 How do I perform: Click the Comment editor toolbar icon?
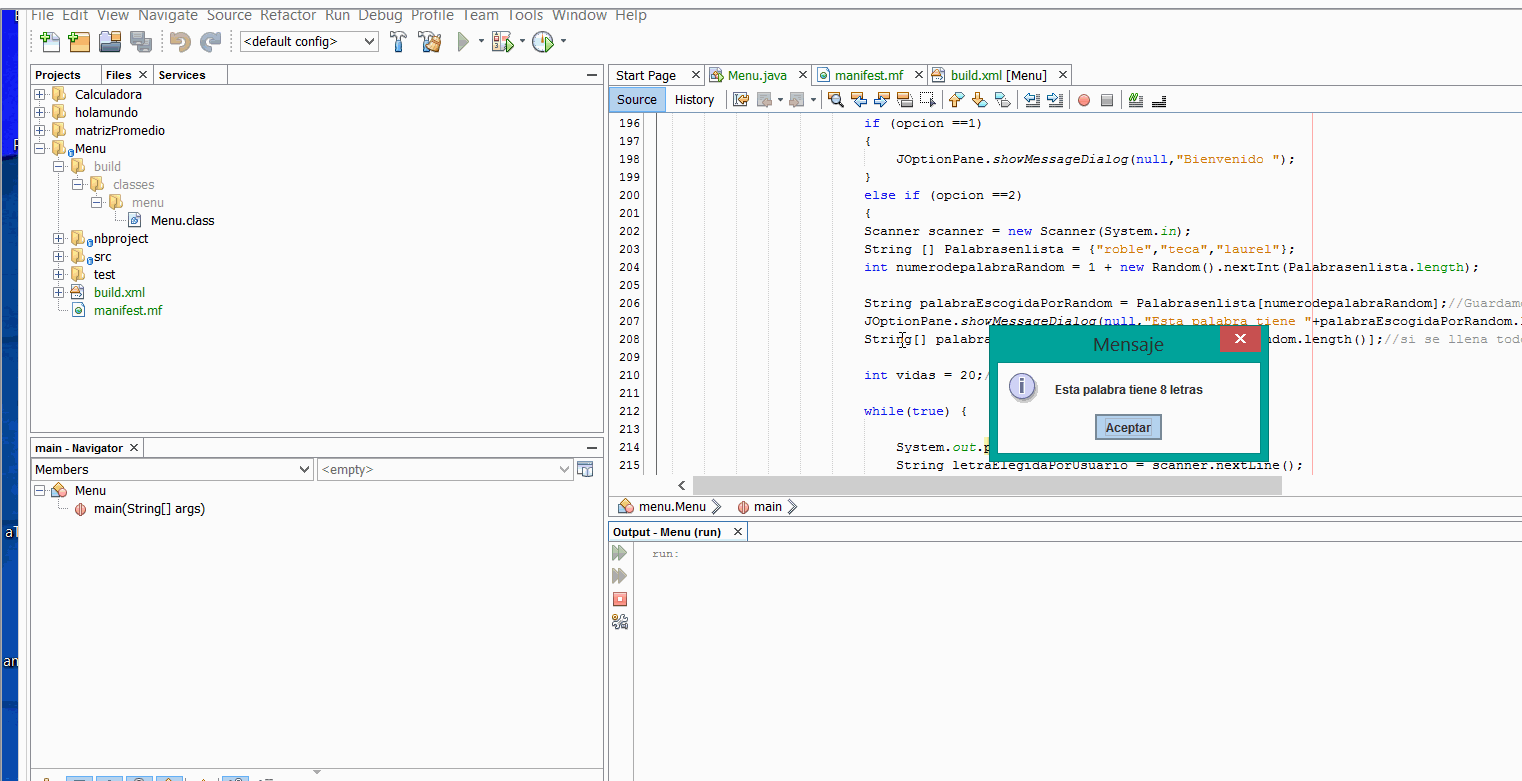[x=1135, y=100]
